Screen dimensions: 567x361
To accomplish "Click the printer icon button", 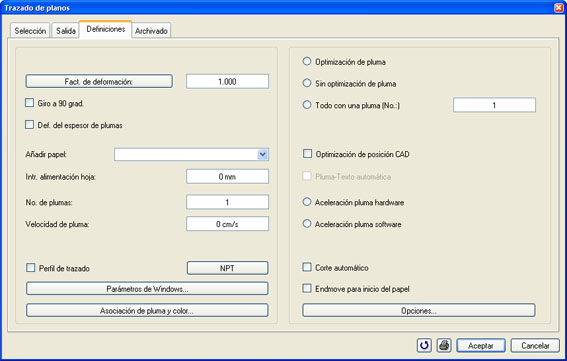I will point(444,345).
